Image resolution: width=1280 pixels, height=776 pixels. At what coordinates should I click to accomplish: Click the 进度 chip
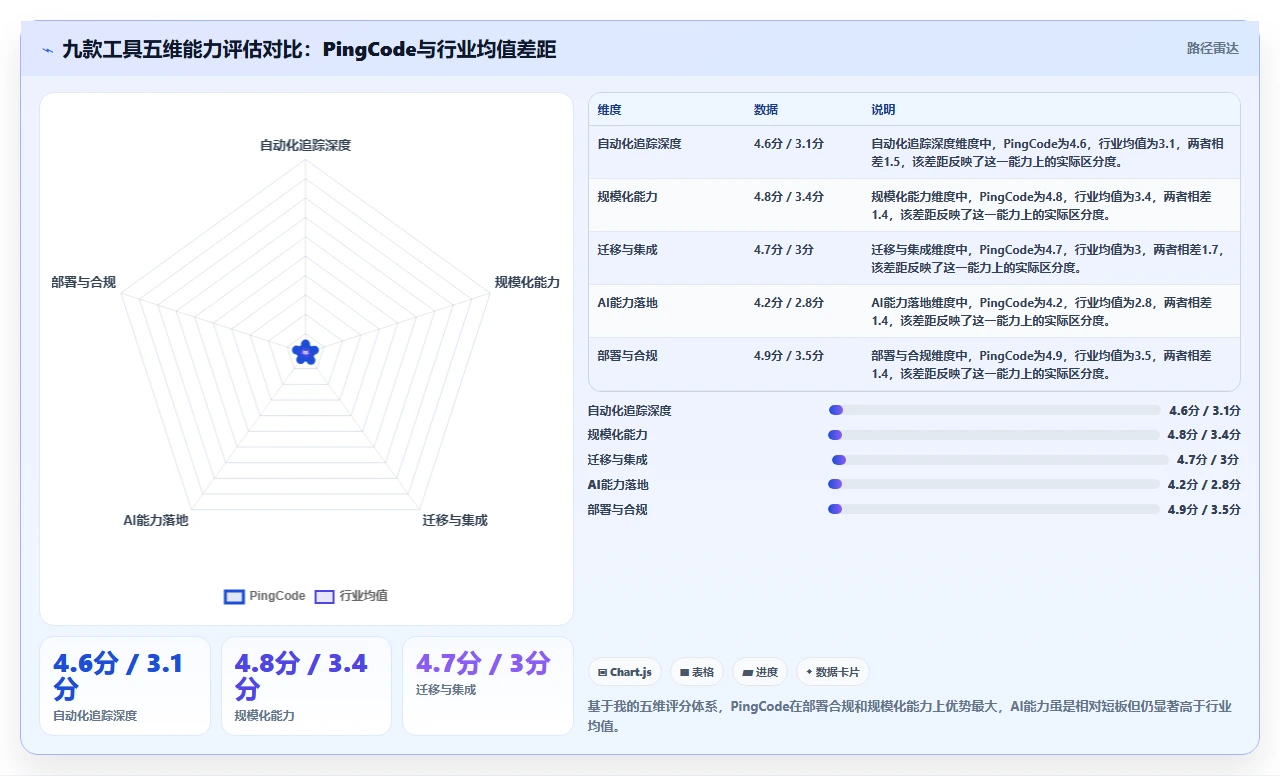[x=760, y=672]
